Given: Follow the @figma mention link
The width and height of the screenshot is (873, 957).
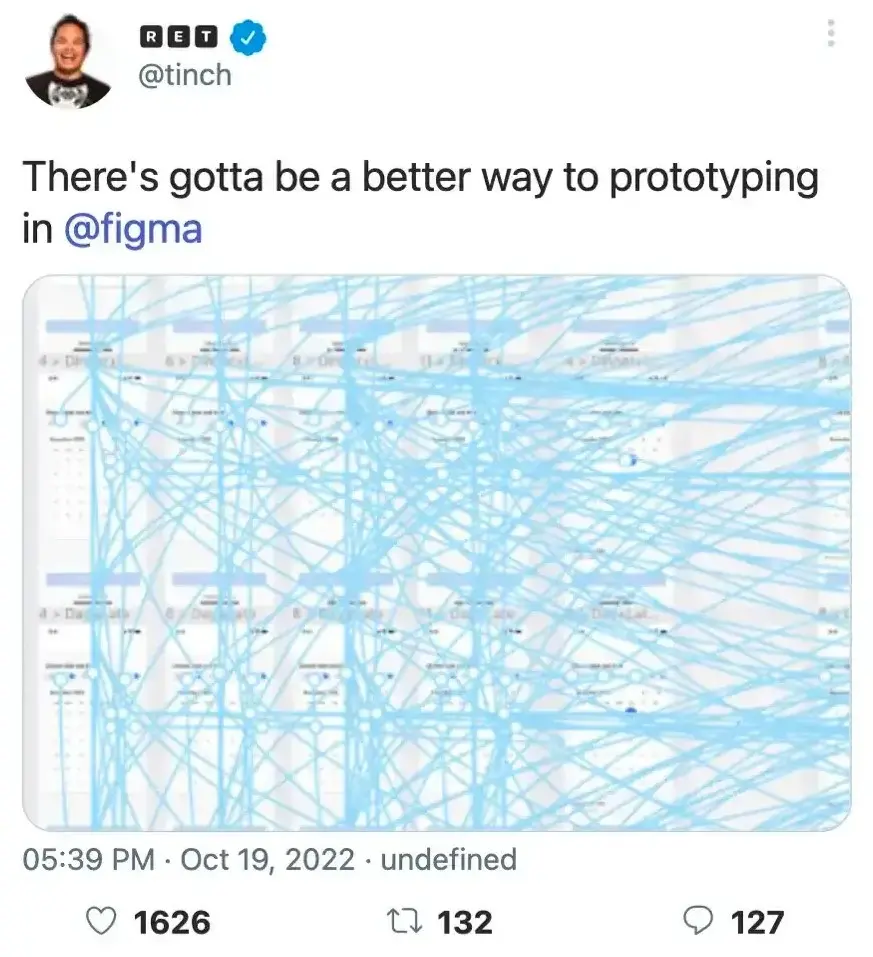Looking at the screenshot, I should 132,229.
